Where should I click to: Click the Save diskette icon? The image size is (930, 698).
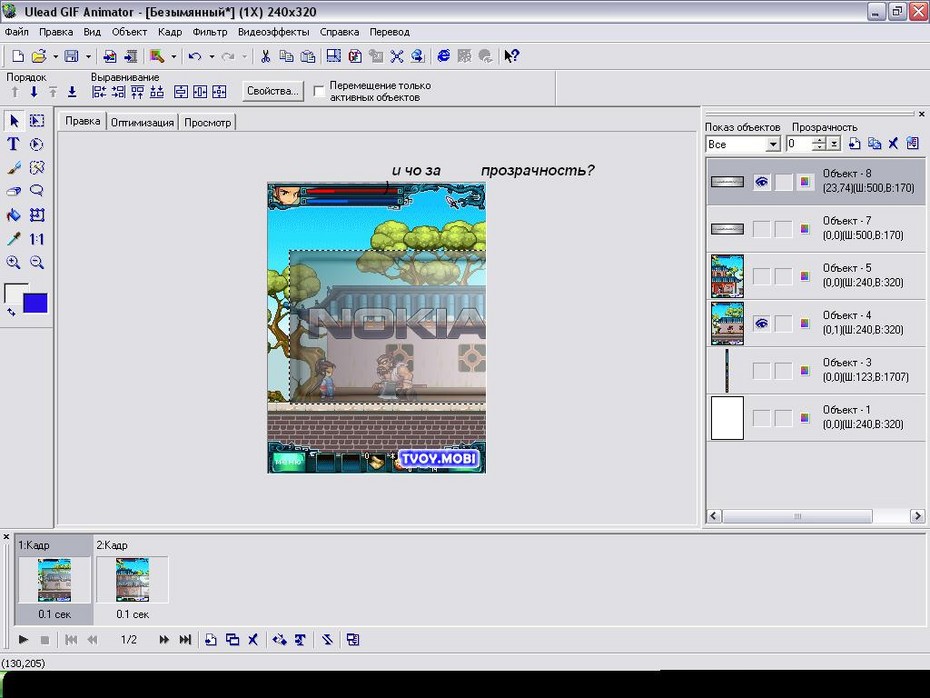click(72, 56)
